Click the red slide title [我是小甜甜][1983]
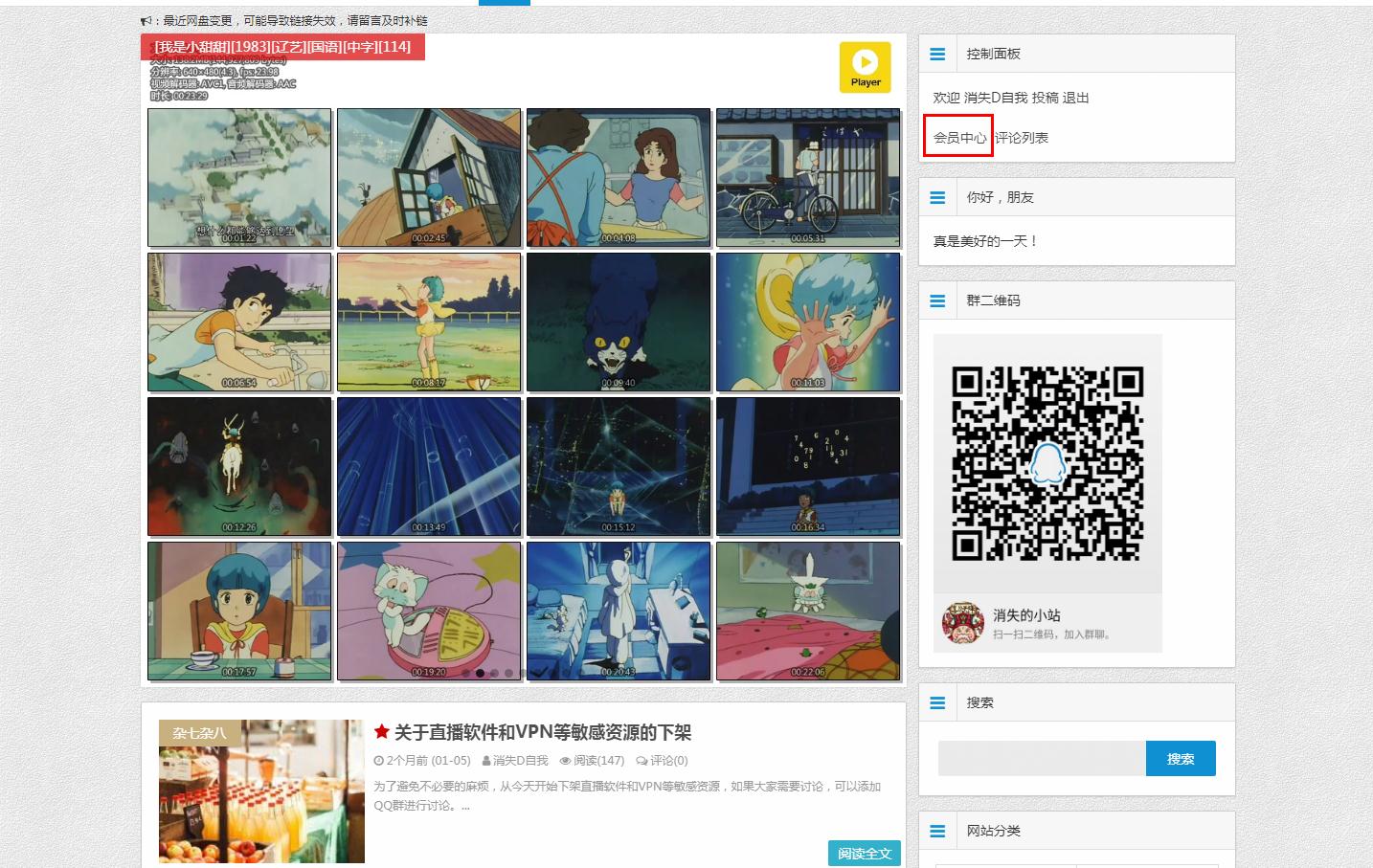Image resolution: width=1373 pixels, height=868 pixels. [x=283, y=47]
